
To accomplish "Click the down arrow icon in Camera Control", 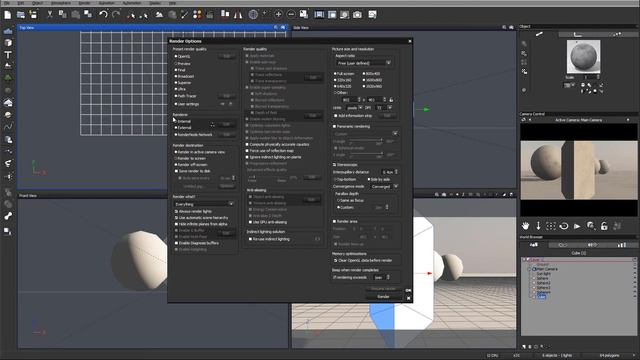I will pyautogui.click(x=538, y=226).
